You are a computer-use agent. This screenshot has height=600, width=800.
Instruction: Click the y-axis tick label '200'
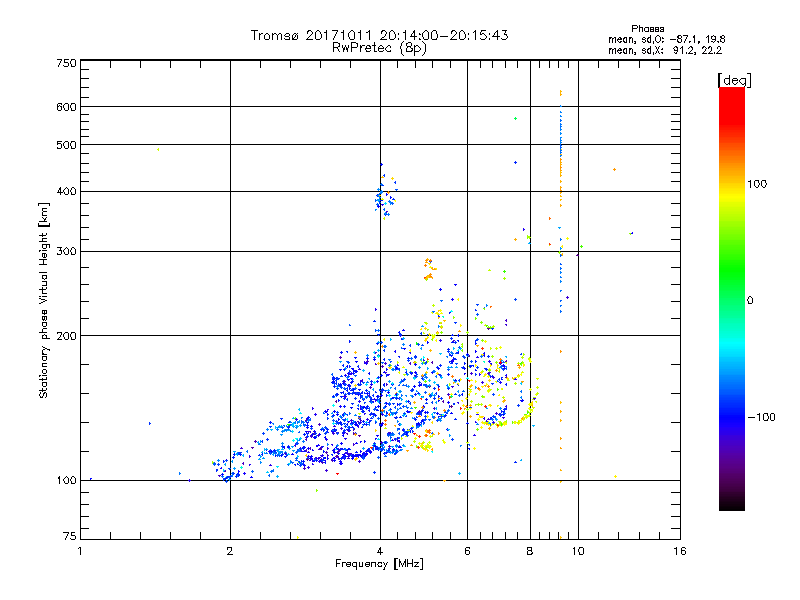tap(67, 336)
